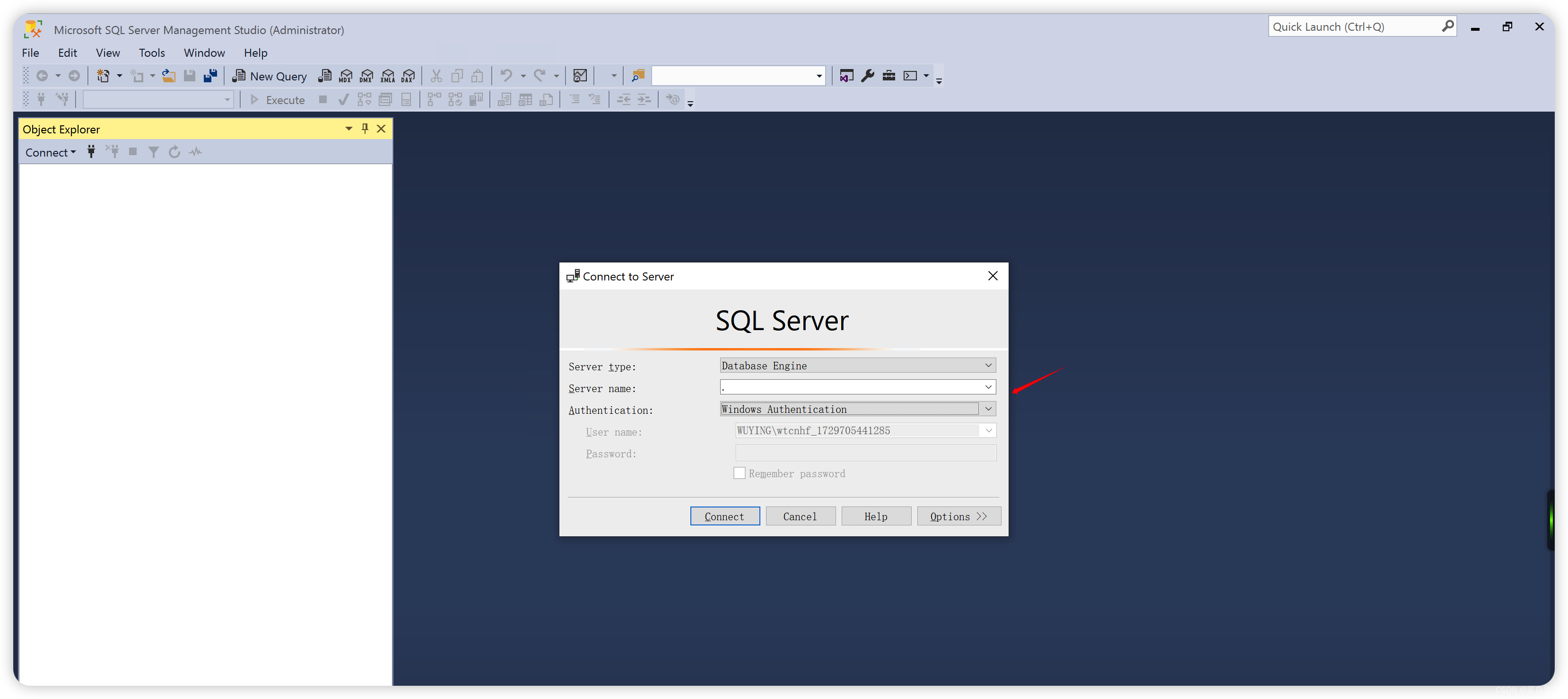
Task: Open the Window menu
Action: point(204,52)
